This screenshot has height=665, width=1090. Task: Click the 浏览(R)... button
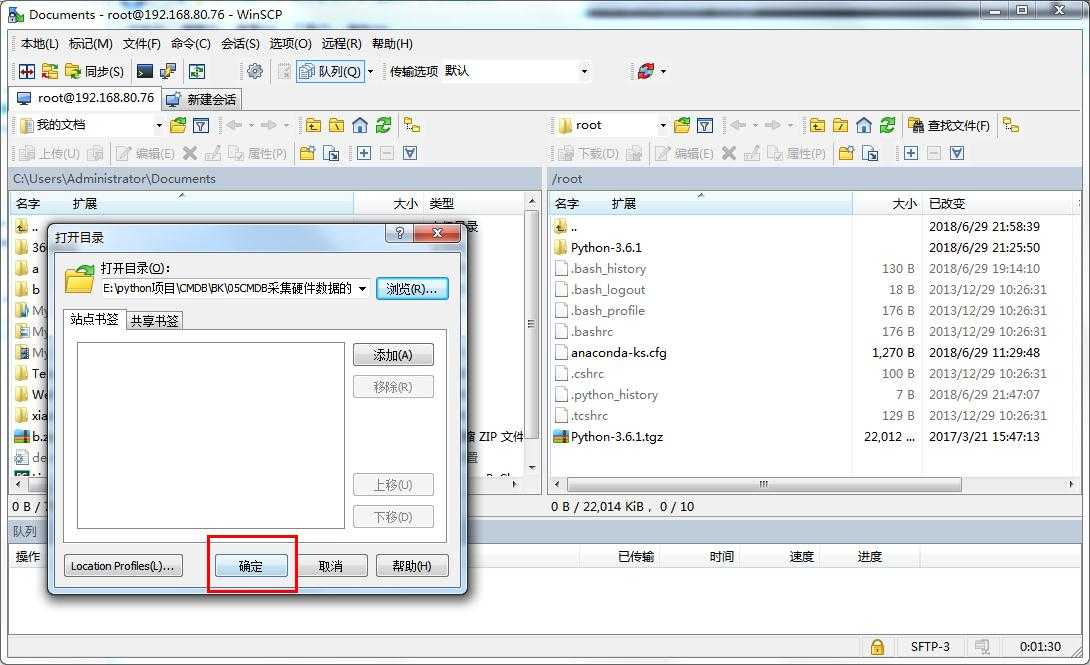point(412,289)
